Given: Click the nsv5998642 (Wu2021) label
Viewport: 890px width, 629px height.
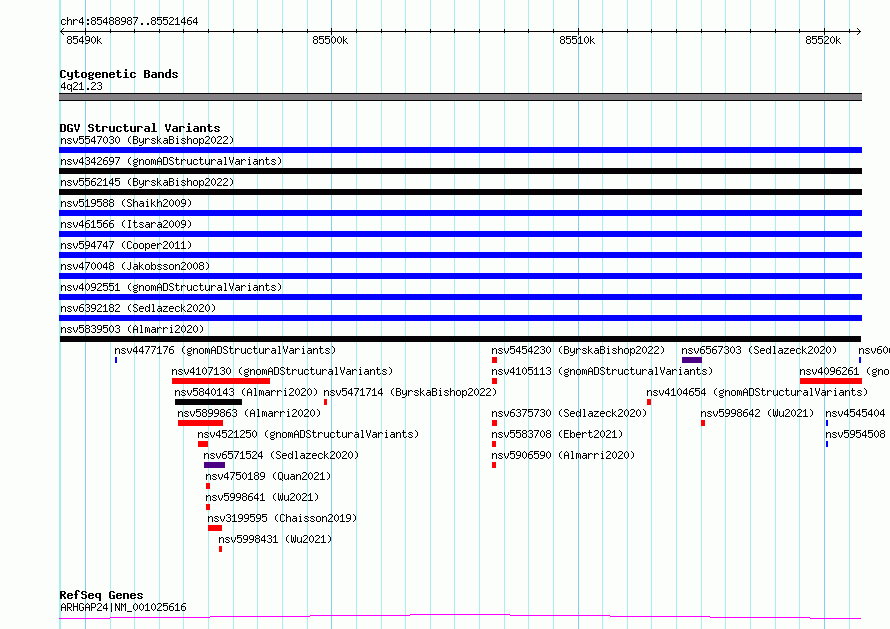Looking at the screenshot, I should click(x=757, y=413).
